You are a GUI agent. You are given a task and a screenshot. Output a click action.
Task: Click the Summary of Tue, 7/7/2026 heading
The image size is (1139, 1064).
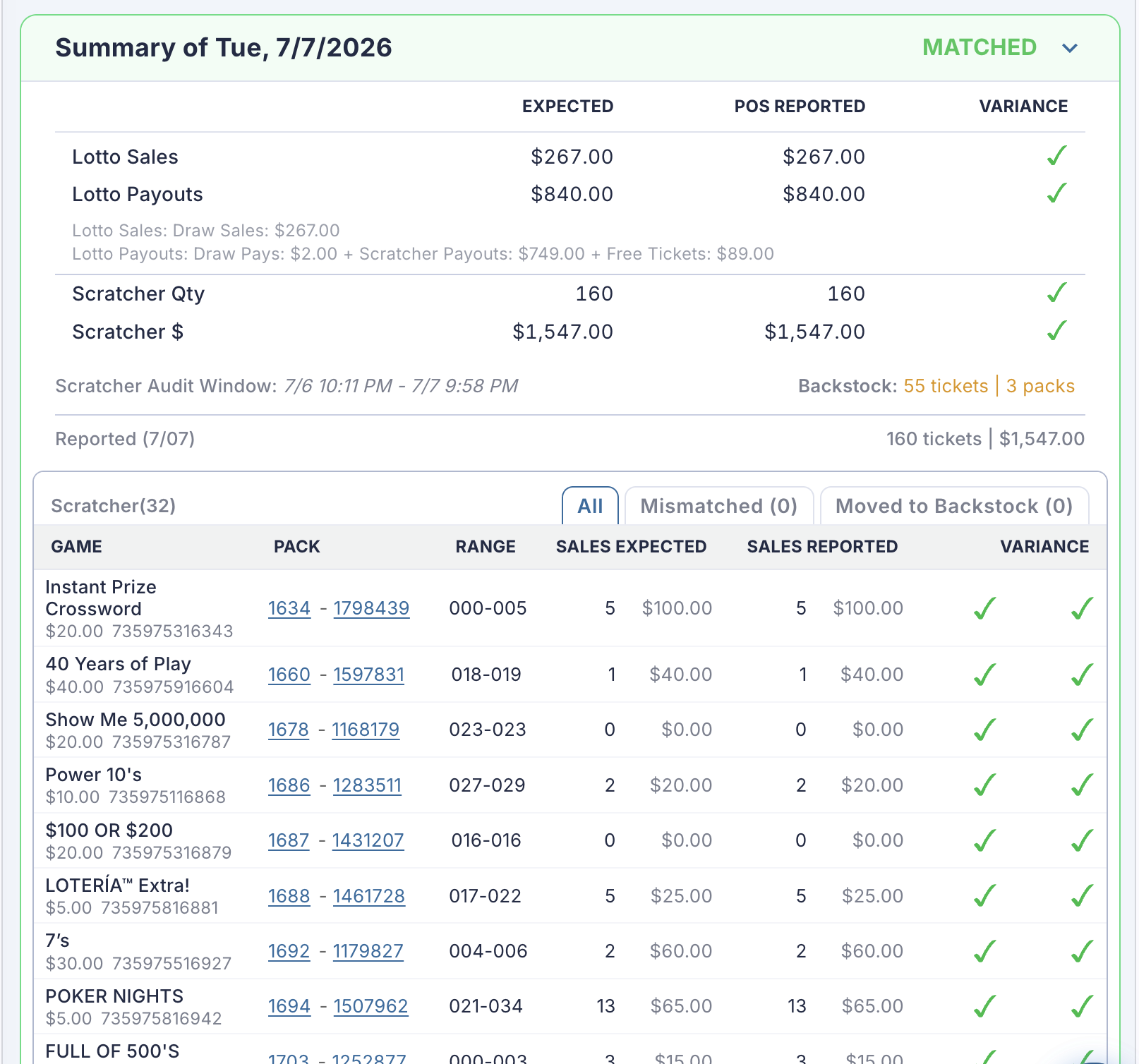pos(224,47)
